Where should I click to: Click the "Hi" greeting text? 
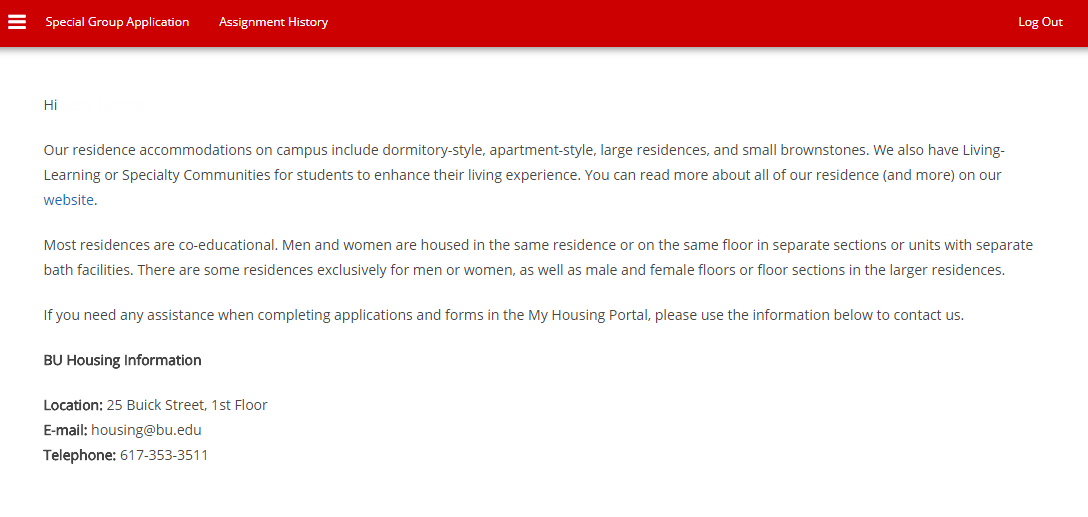(50, 105)
